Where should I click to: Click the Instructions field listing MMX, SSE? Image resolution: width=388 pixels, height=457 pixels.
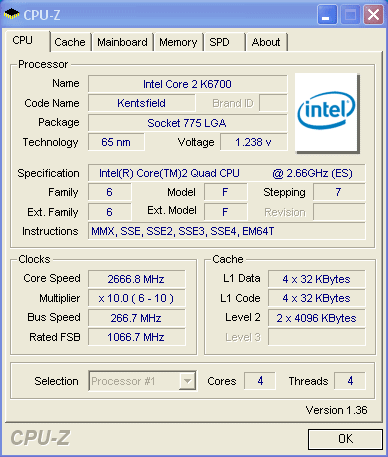(x=226, y=231)
